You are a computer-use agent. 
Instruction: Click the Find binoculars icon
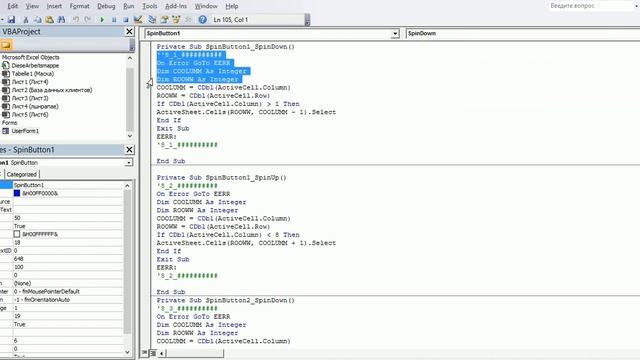pos(61,20)
